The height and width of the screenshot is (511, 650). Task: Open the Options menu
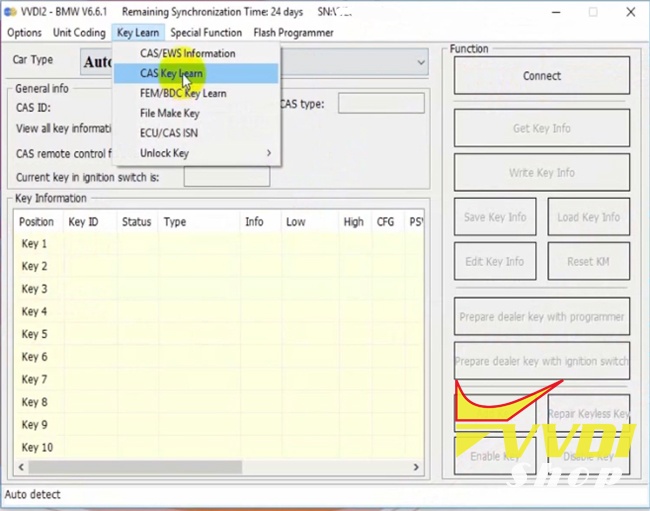(24, 33)
